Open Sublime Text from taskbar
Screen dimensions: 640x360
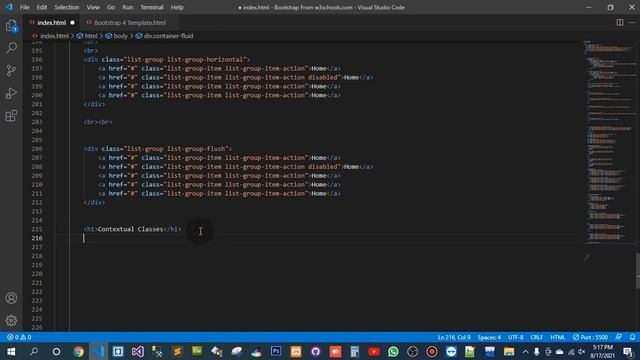(177, 351)
